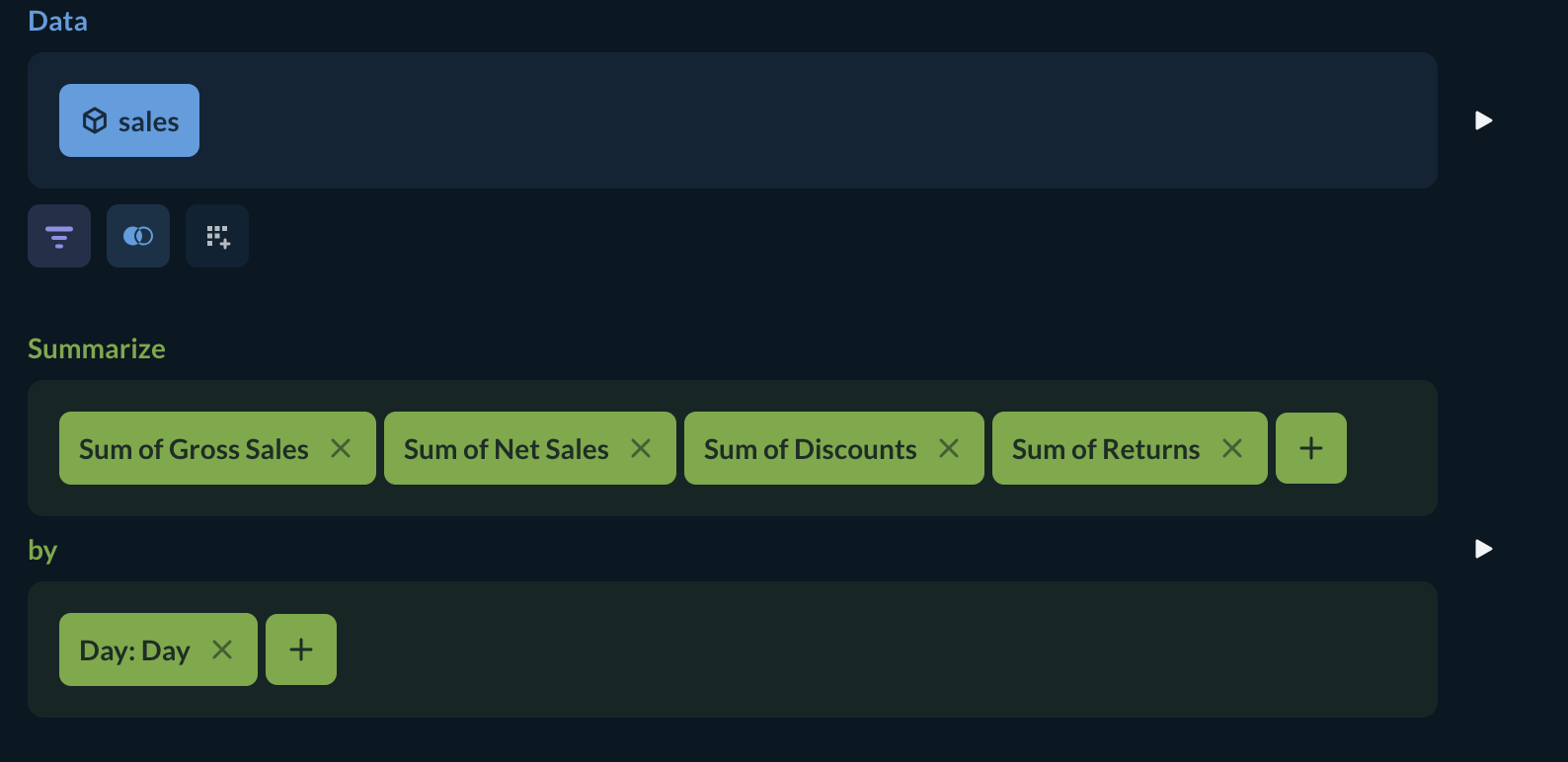1568x762 pixels.
Task: Edit the Sum of Returns aggregation
Action: click(1105, 449)
